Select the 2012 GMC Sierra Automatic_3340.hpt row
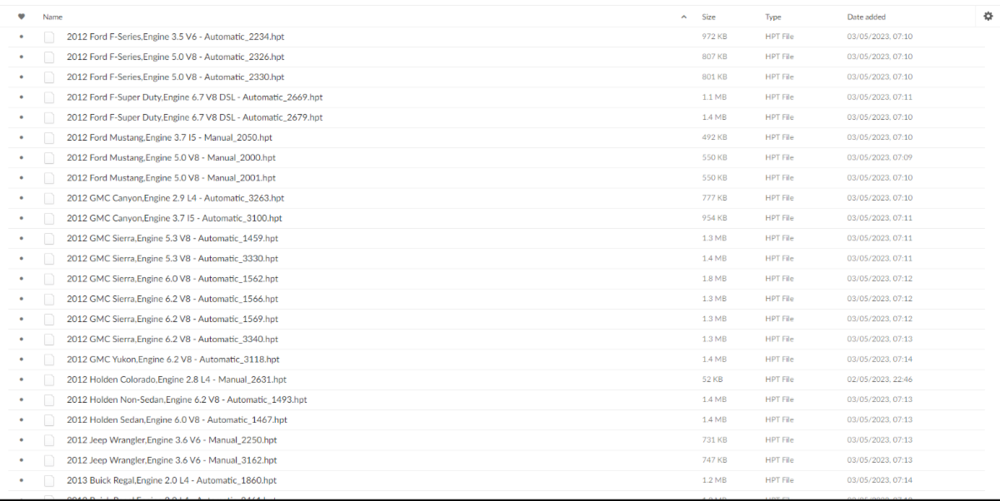1000x501 pixels. (496, 339)
